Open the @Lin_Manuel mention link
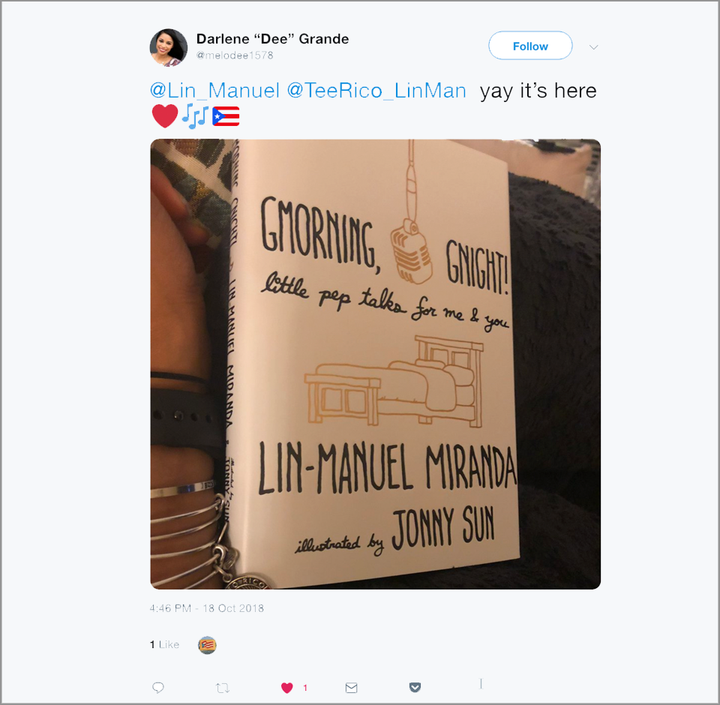720x705 pixels. click(214, 90)
